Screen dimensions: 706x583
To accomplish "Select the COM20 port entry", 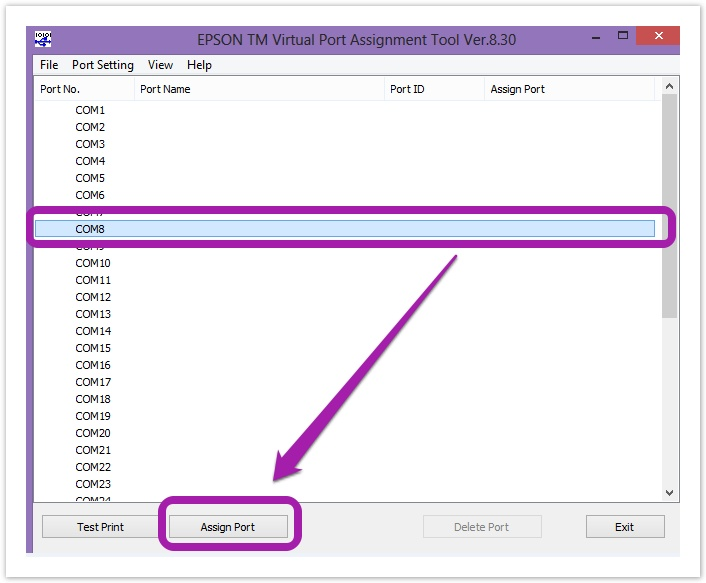I will (93, 433).
